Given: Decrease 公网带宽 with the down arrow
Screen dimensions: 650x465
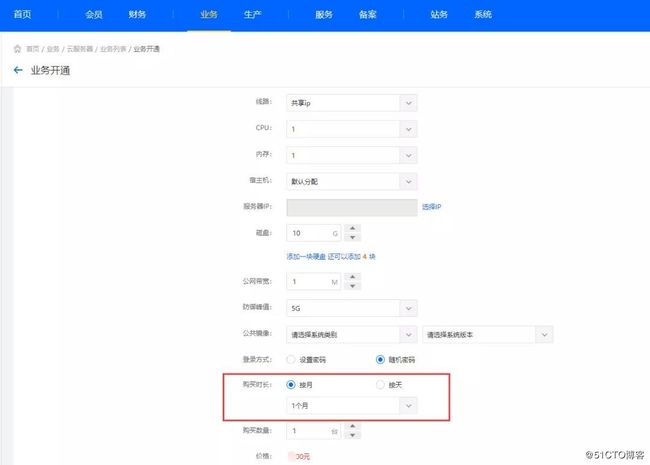Looking at the screenshot, I should (352, 286).
